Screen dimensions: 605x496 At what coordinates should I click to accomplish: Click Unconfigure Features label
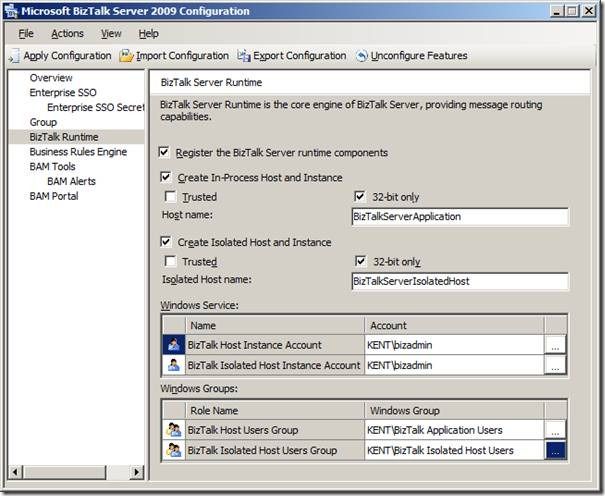pos(419,56)
